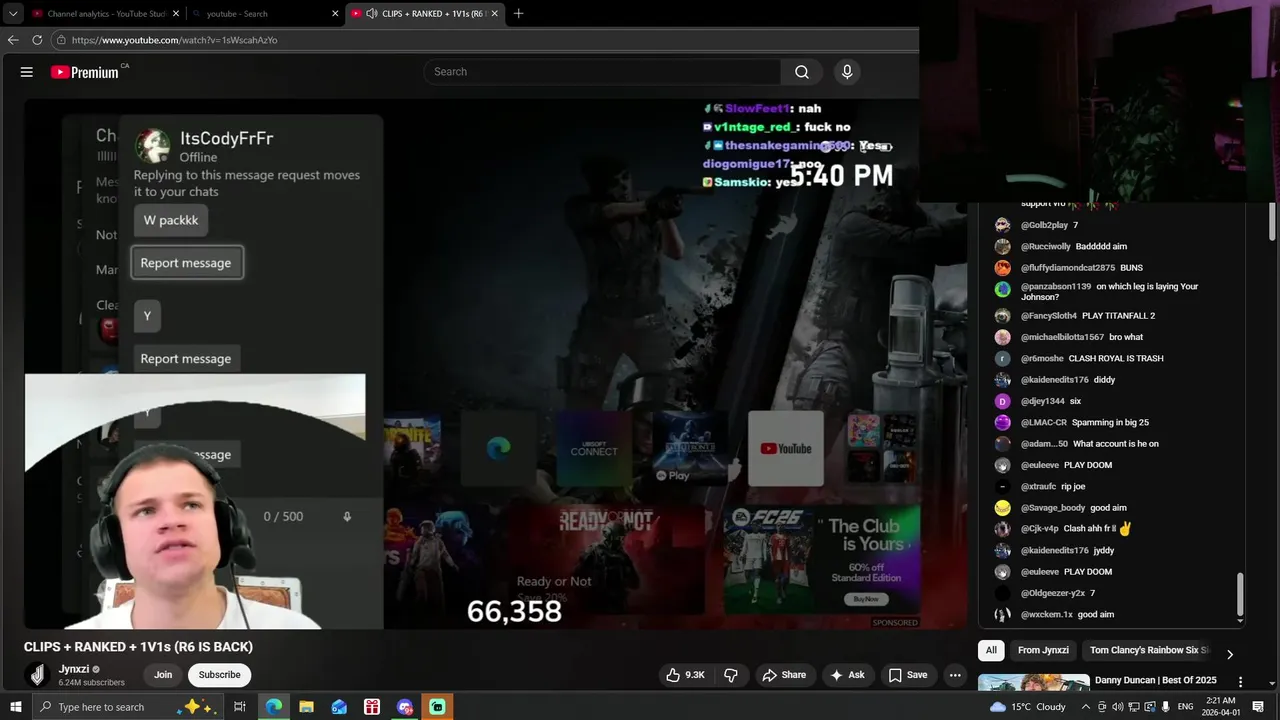Viewport: 1280px width, 720px height.
Task: Select the Tom Clancy's Rainbow Six chip
Action: click(x=1148, y=650)
